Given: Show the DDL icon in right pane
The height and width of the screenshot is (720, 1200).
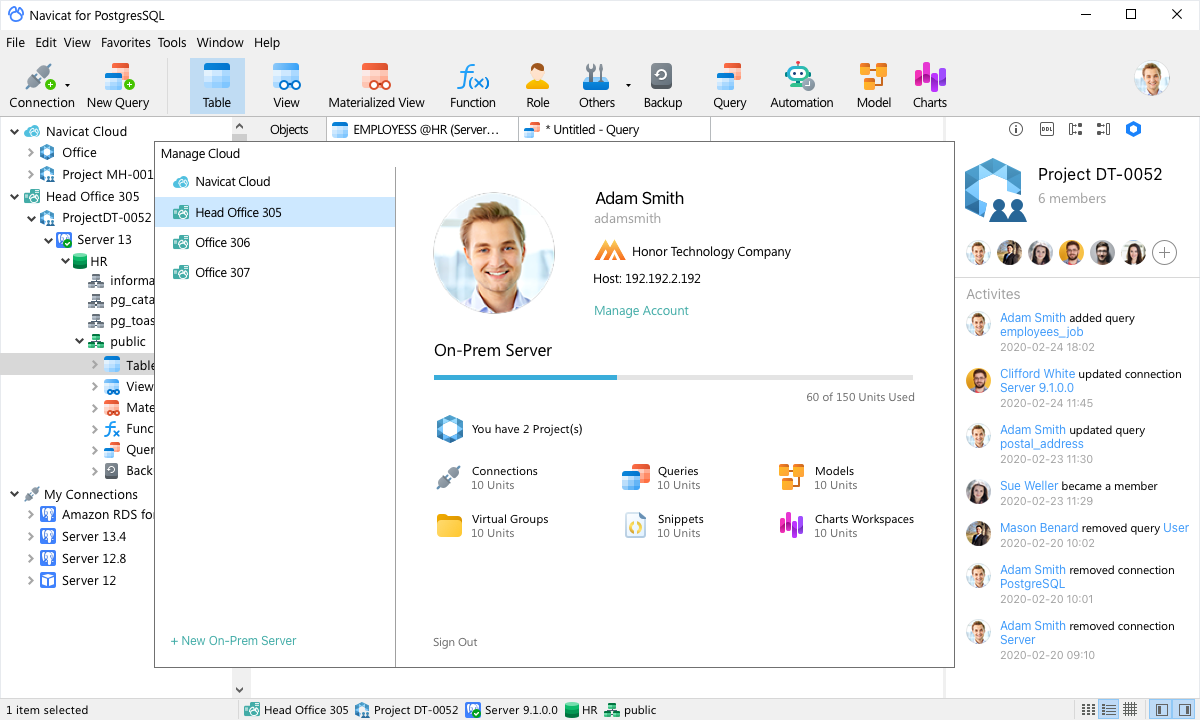Looking at the screenshot, I should coord(1046,129).
